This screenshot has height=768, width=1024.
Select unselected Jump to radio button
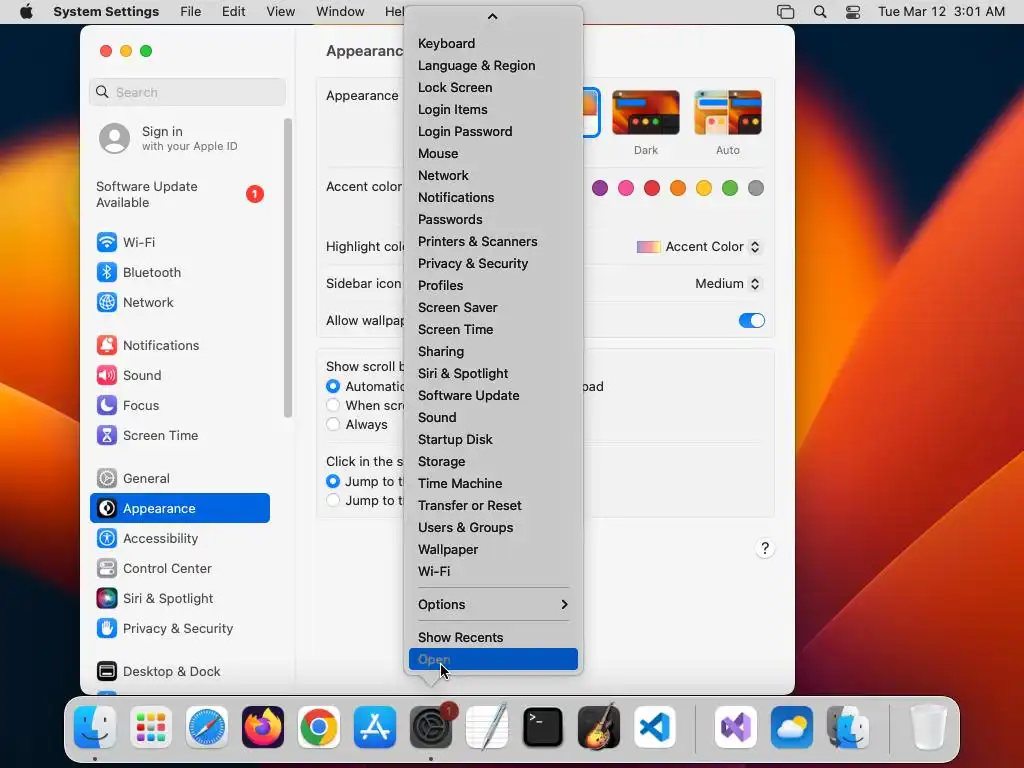(x=333, y=501)
